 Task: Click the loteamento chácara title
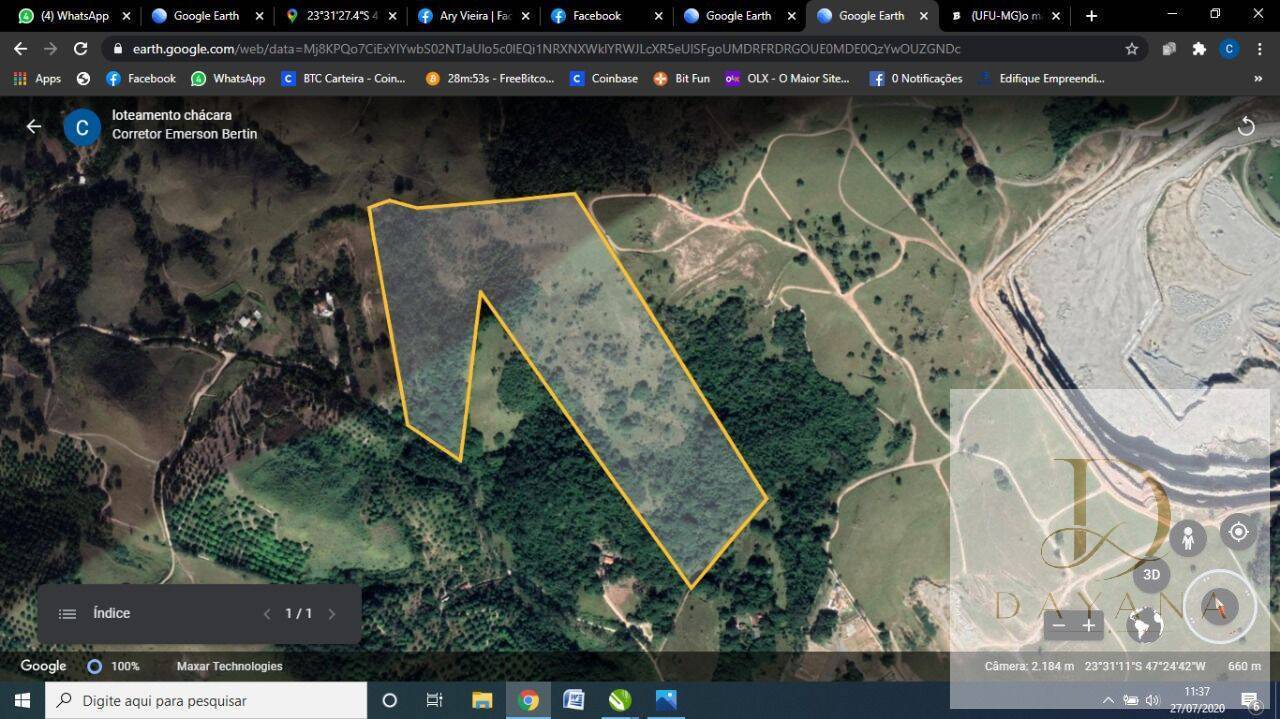coord(171,115)
